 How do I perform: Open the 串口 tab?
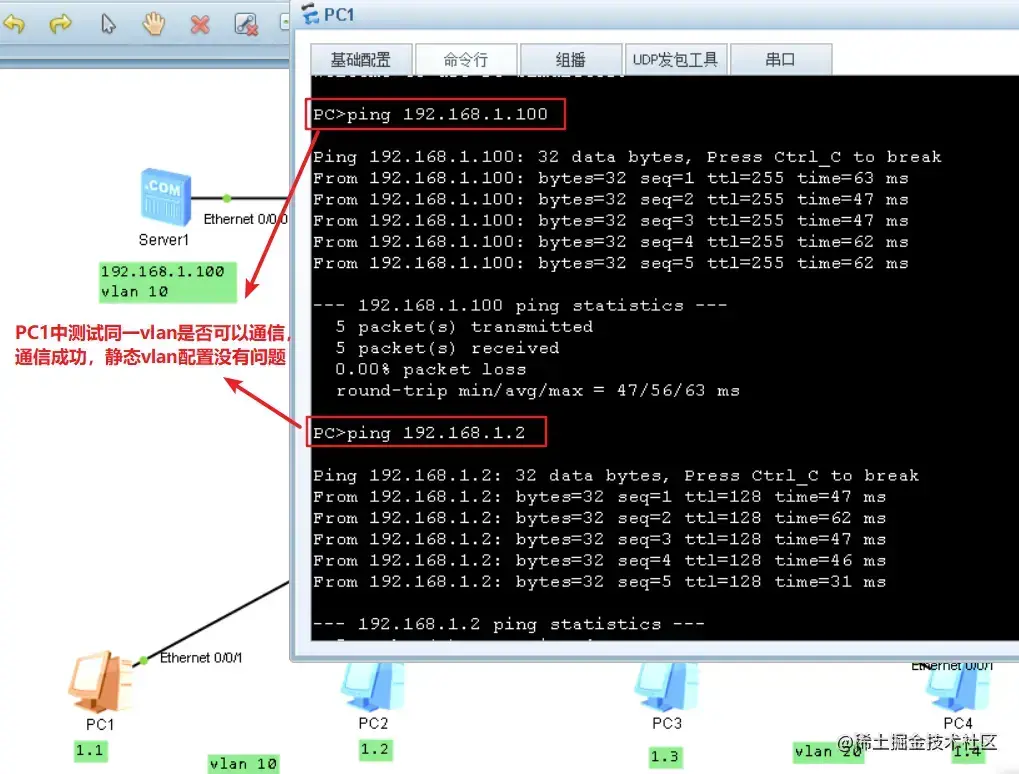(x=780, y=60)
